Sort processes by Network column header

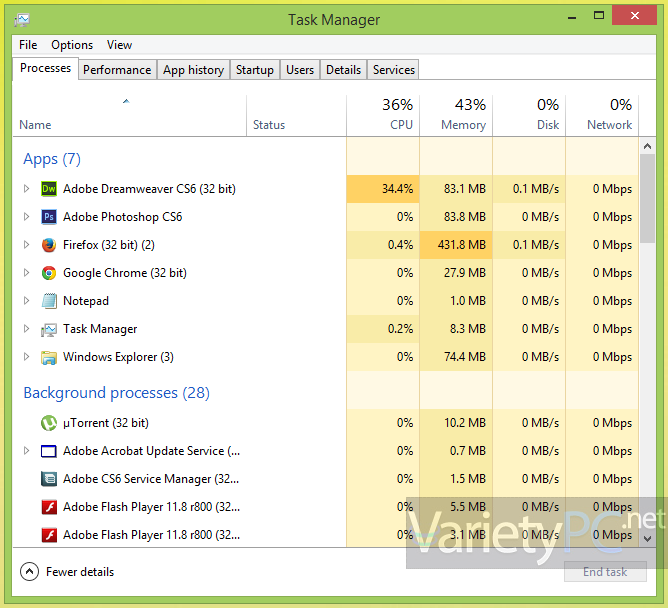pyautogui.click(x=602, y=115)
